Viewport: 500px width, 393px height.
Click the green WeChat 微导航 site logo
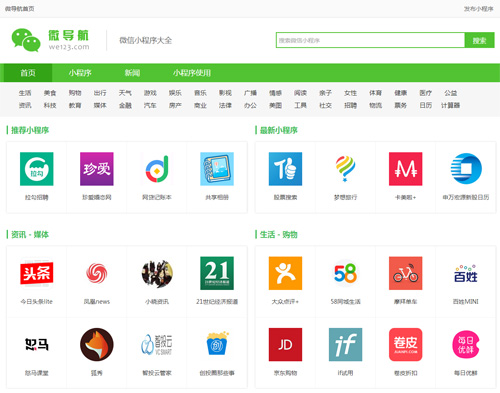coord(50,40)
